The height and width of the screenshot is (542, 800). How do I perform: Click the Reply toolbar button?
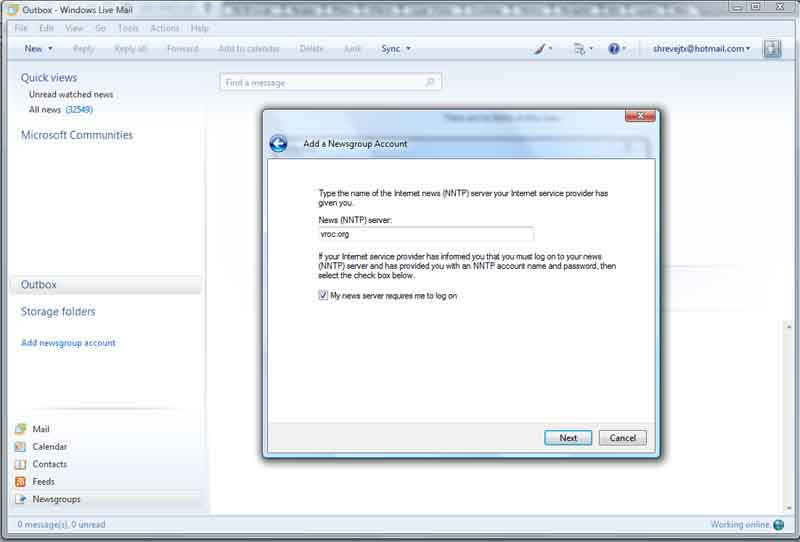83,49
